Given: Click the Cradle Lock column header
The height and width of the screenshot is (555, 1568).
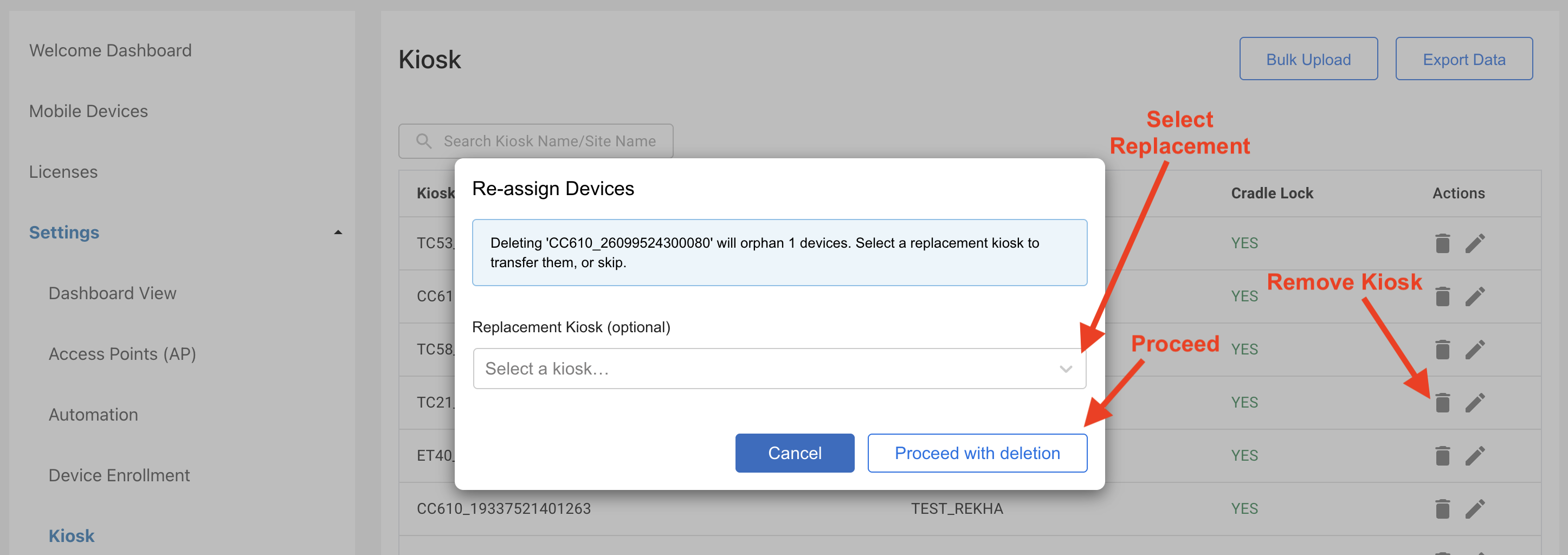Looking at the screenshot, I should pyautogui.click(x=1272, y=193).
